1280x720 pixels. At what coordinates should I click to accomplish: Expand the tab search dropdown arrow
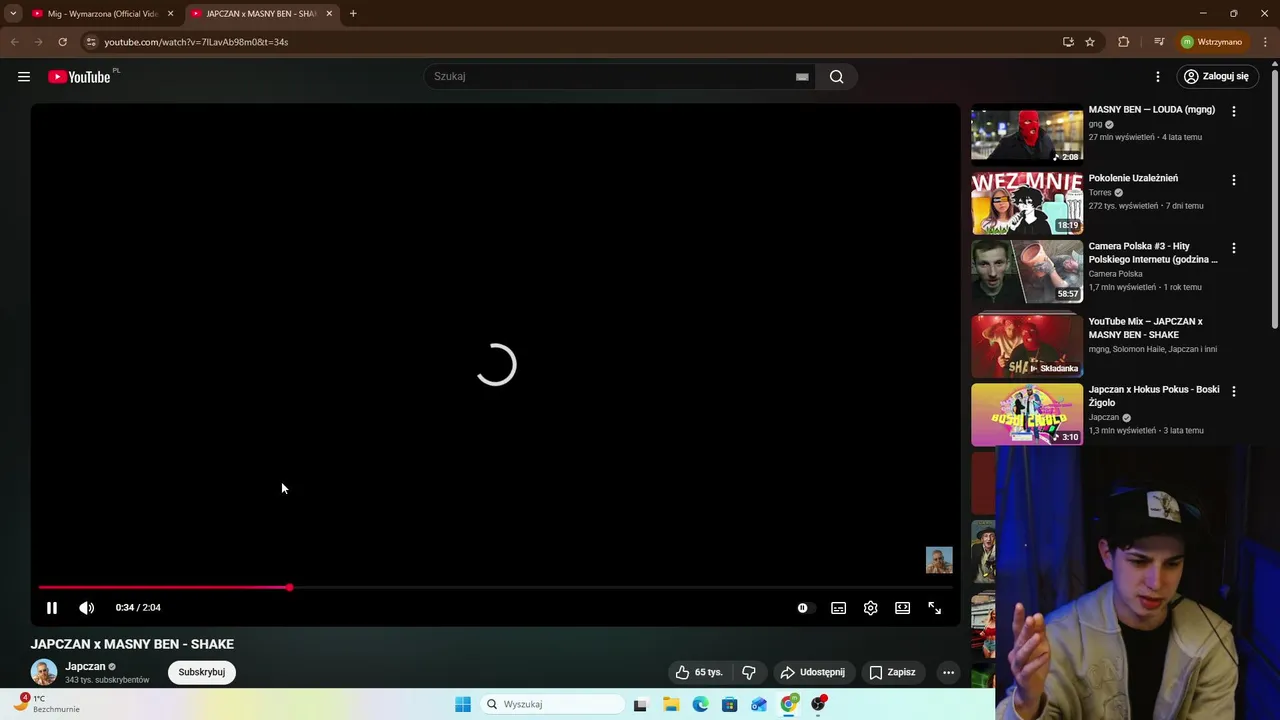point(13,14)
